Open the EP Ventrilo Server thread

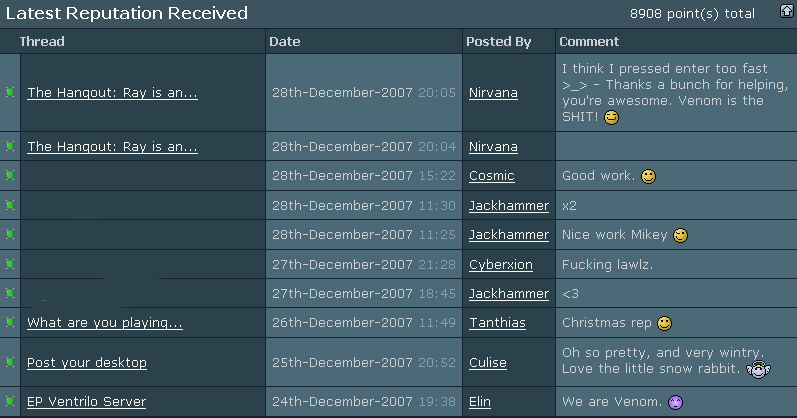(86, 402)
